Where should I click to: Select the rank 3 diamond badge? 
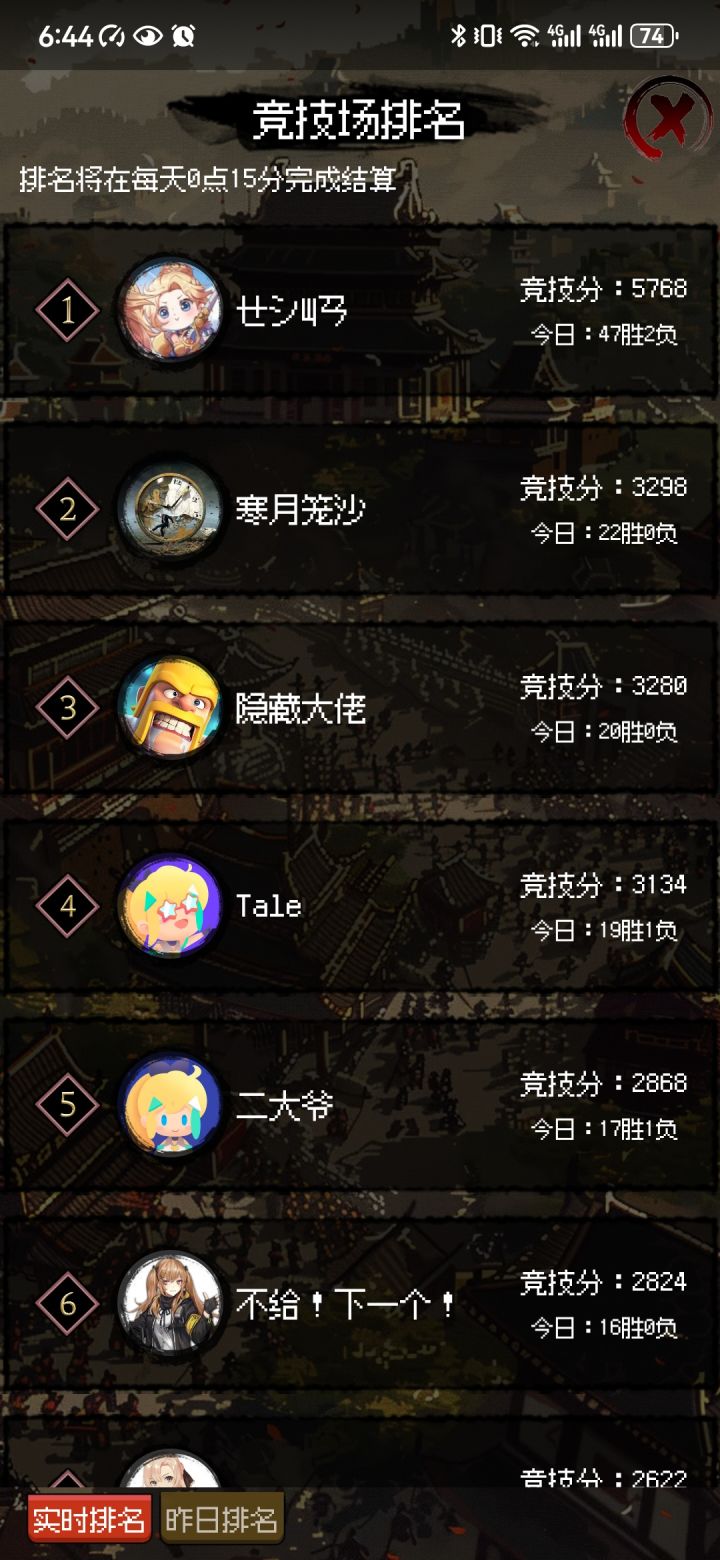click(x=67, y=708)
